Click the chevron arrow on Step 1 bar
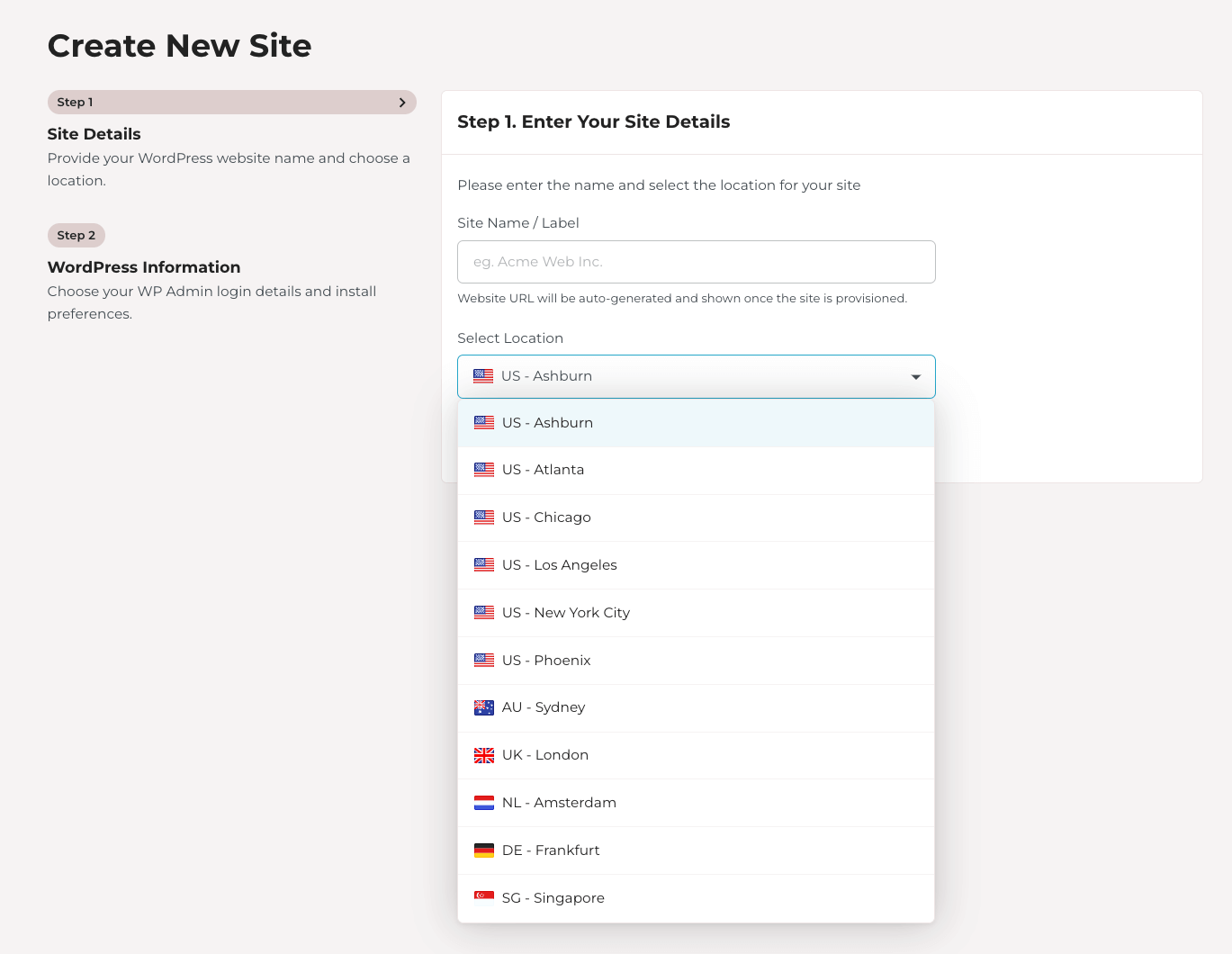Screen dimensions: 1232x954 402,103
